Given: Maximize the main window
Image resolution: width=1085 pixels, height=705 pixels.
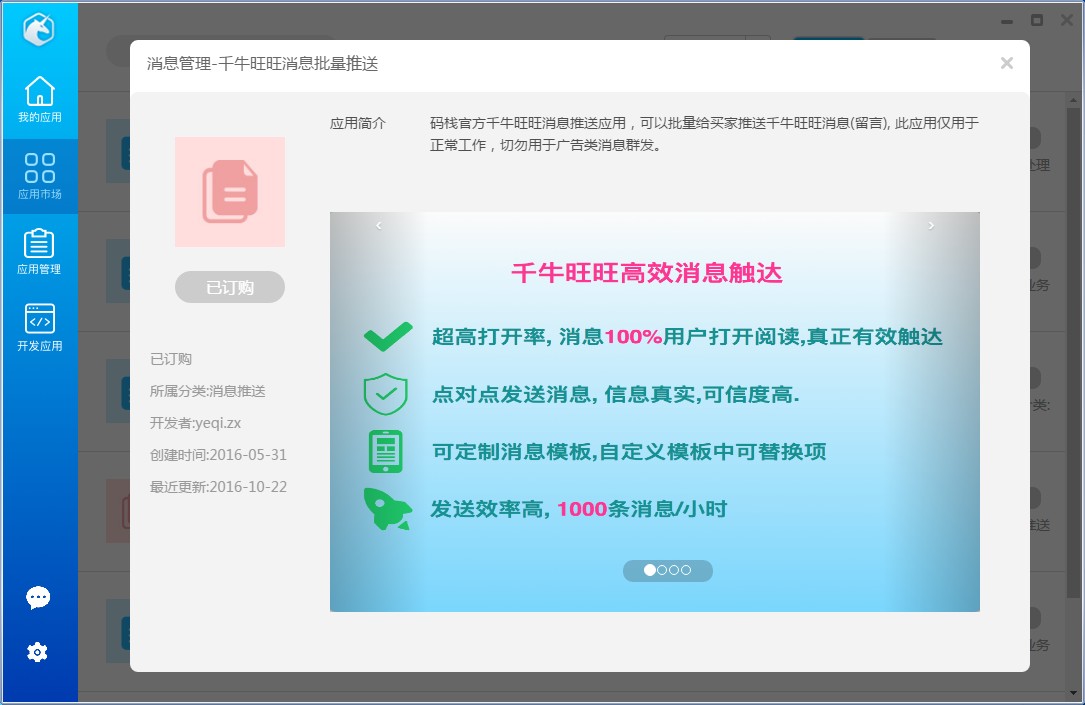Looking at the screenshot, I should (1037, 21).
